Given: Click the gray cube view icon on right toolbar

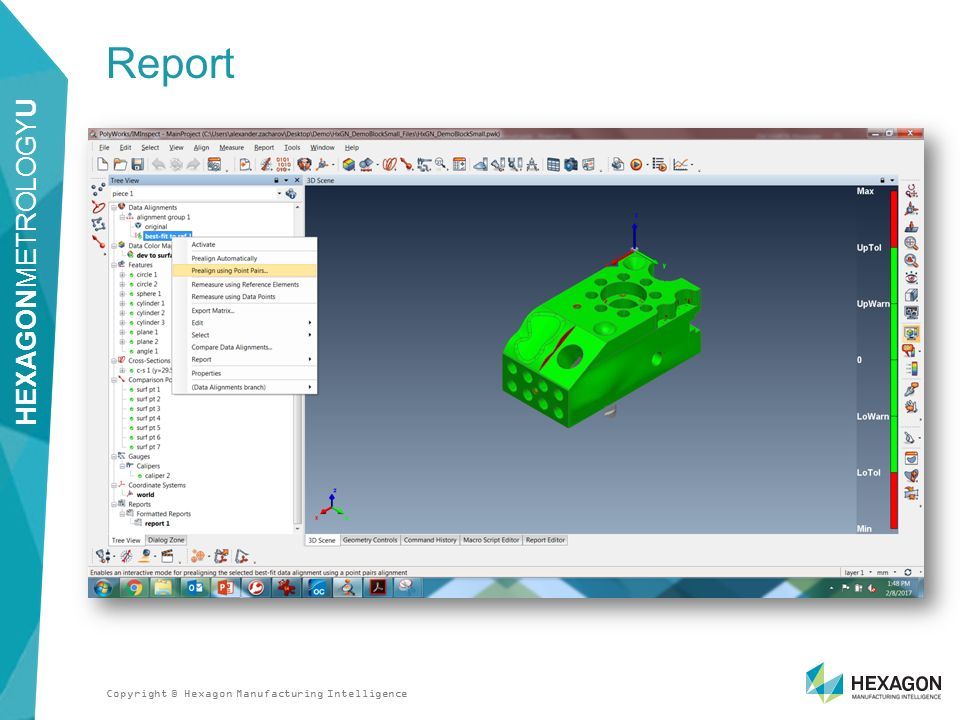Looking at the screenshot, I should point(911,295).
